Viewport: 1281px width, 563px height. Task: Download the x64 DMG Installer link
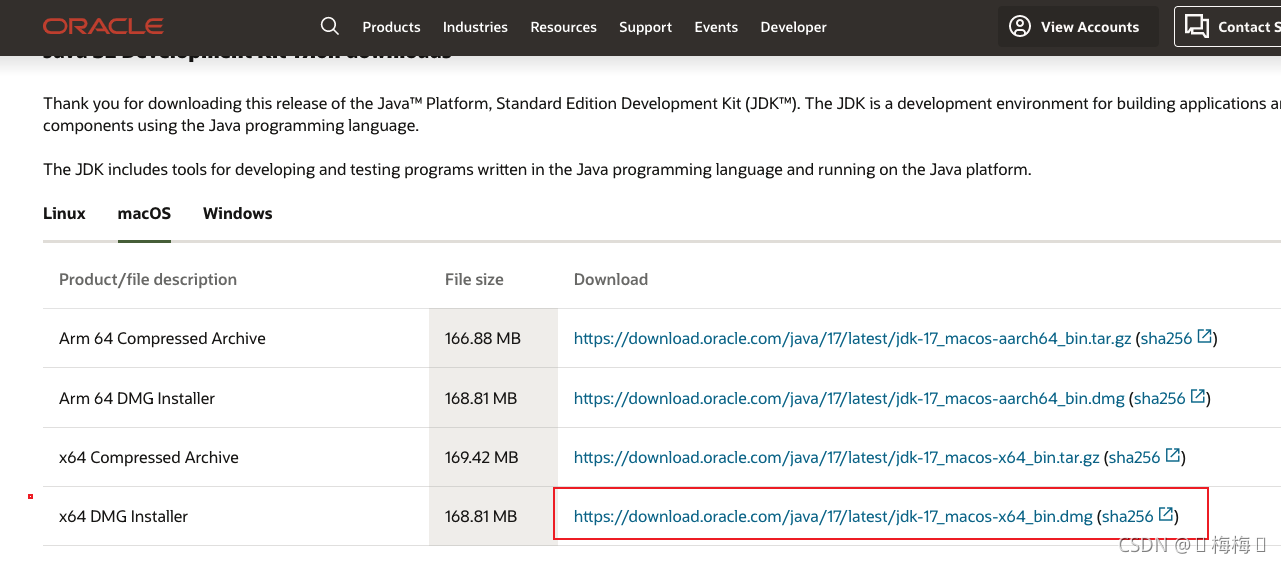point(833,517)
